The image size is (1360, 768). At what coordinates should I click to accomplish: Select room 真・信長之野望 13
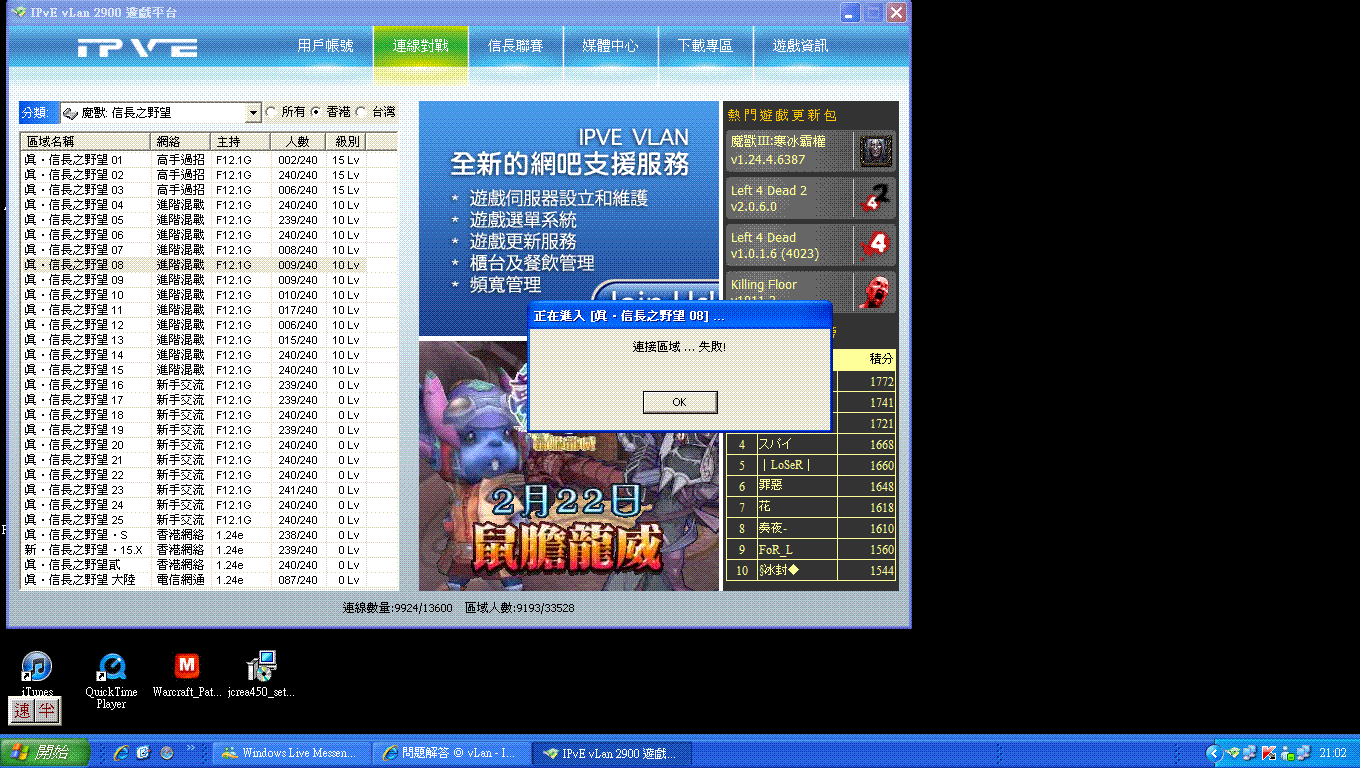(194, 340)
